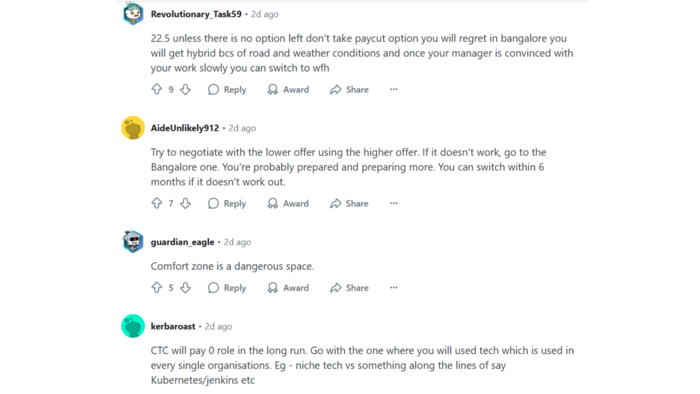Open more options on Revolutionary_Task59's comment

pos(393,89)
